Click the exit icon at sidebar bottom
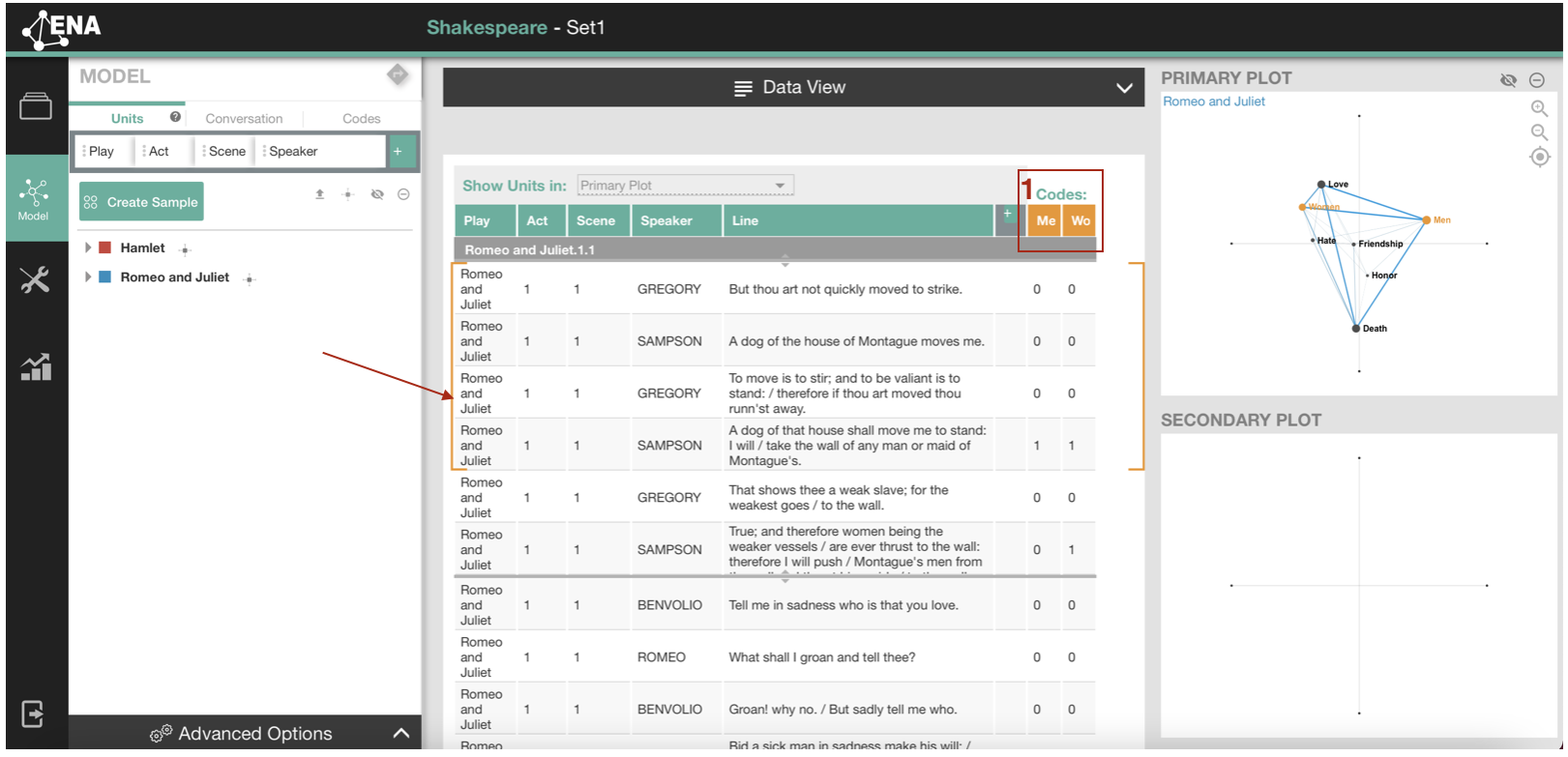Screen dimensions: 1568x757 coord(33,714)
